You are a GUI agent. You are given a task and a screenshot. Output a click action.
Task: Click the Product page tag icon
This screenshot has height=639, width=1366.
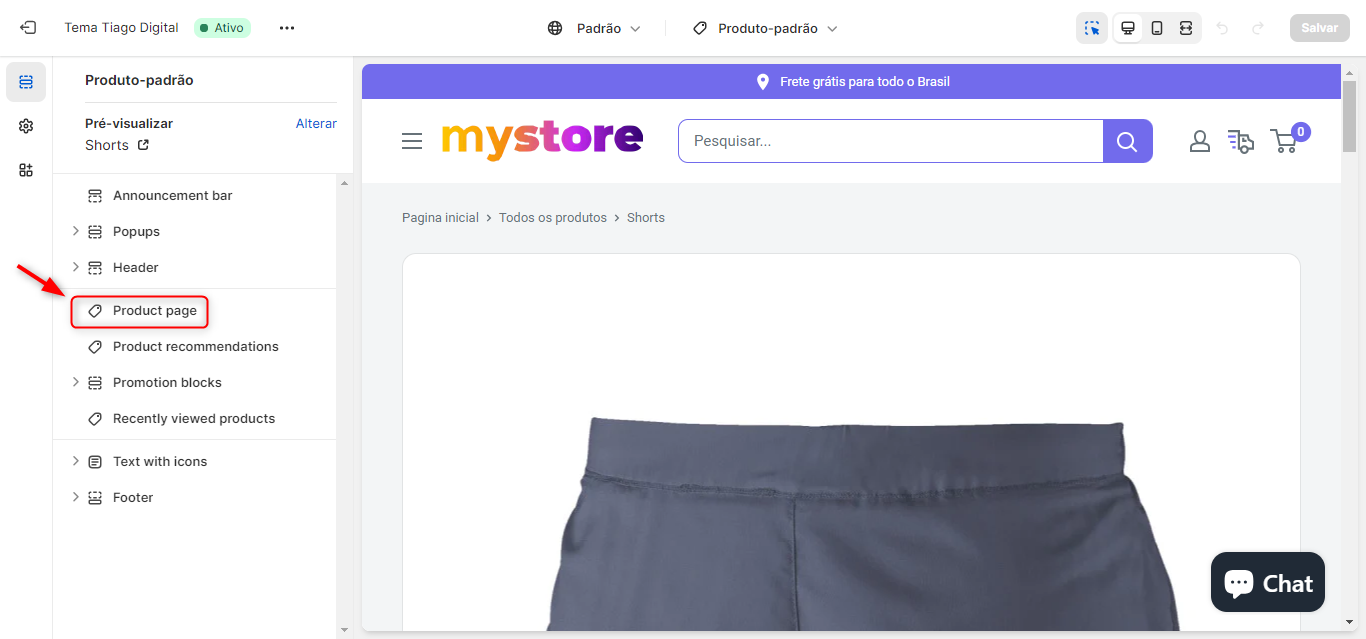(x=95, y=311)
